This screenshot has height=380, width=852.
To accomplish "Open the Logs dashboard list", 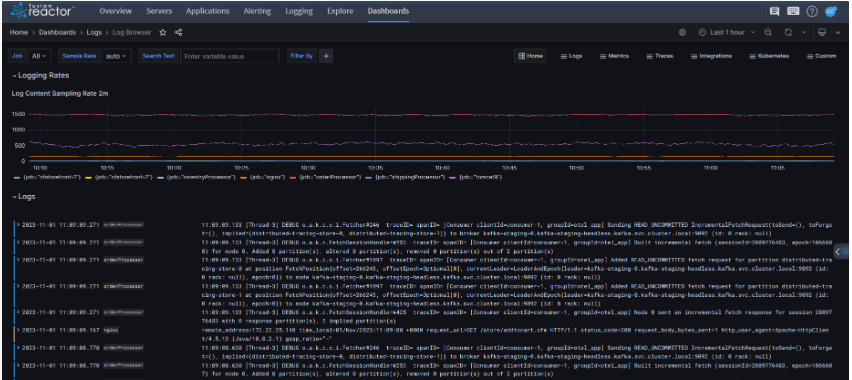I will point(571,56).
